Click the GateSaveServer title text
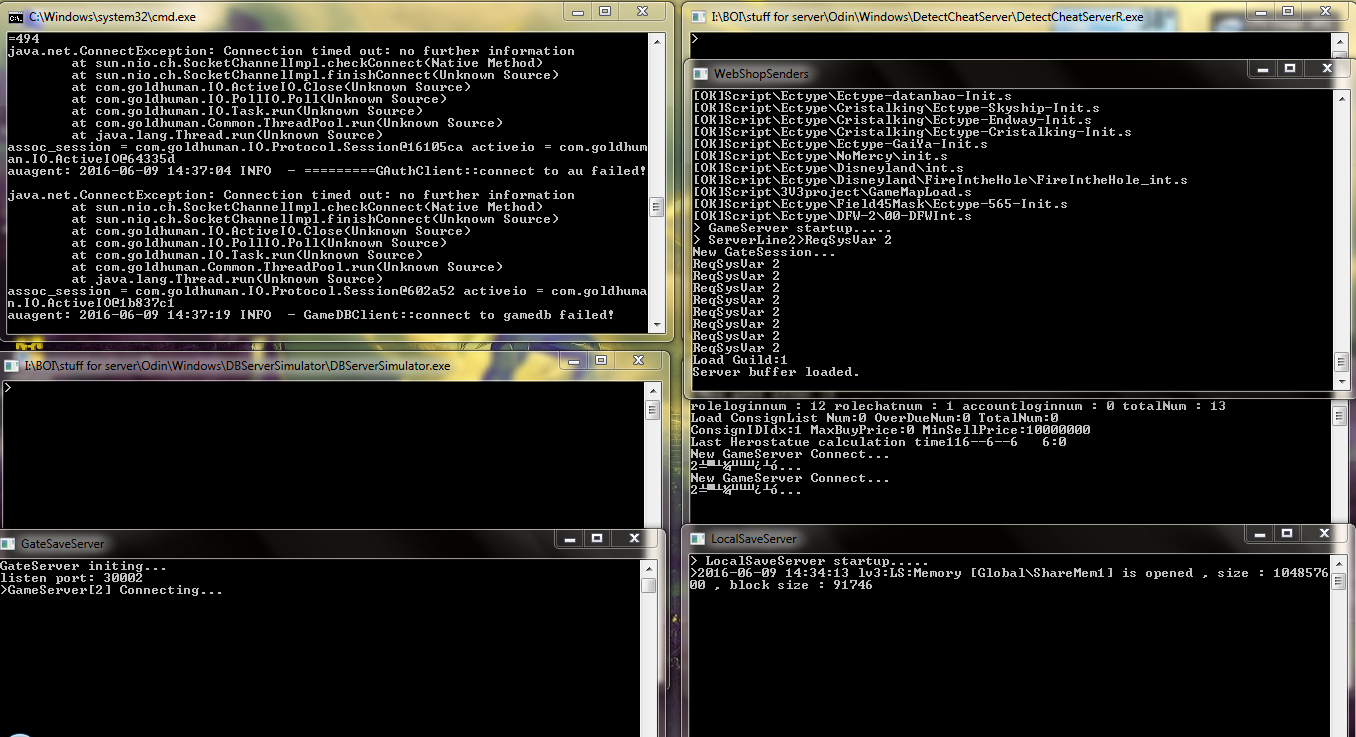Viewport: 1356px width, 737px height. click(63, 544)
